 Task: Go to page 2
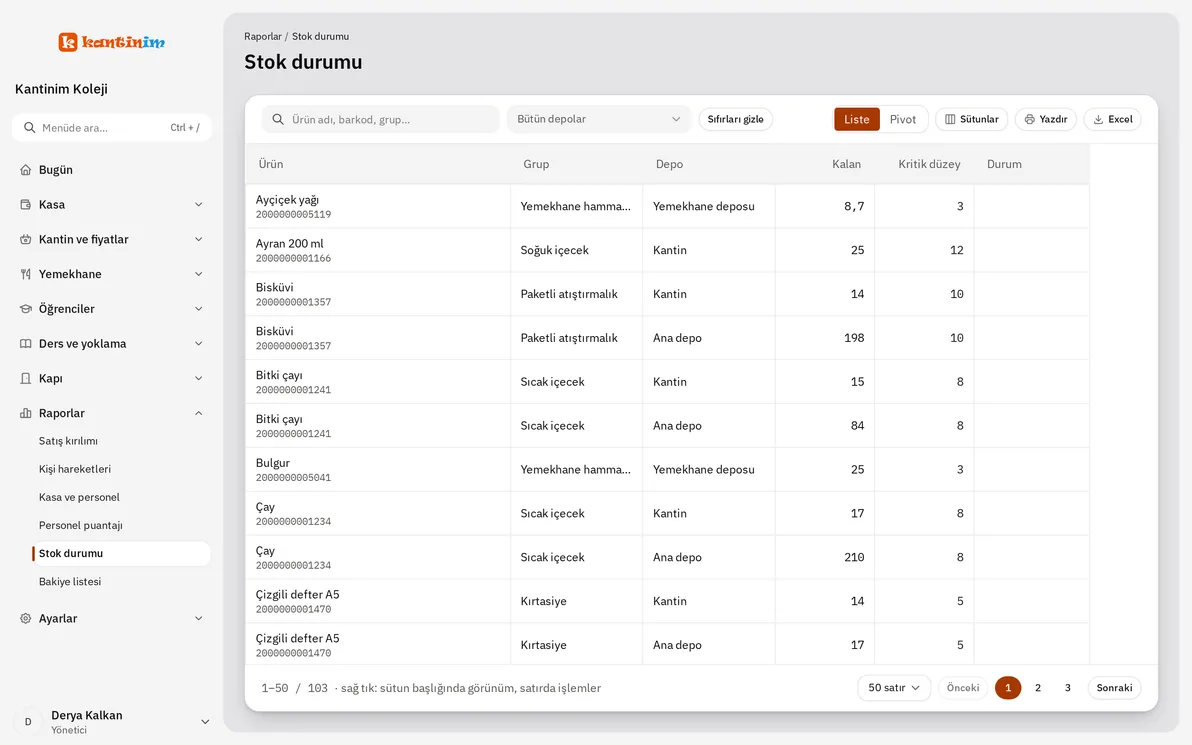coord(1038,688)
